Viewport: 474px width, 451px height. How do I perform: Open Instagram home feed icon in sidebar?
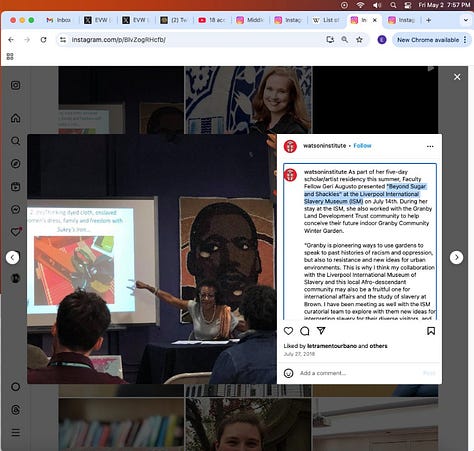click(15, 118)
